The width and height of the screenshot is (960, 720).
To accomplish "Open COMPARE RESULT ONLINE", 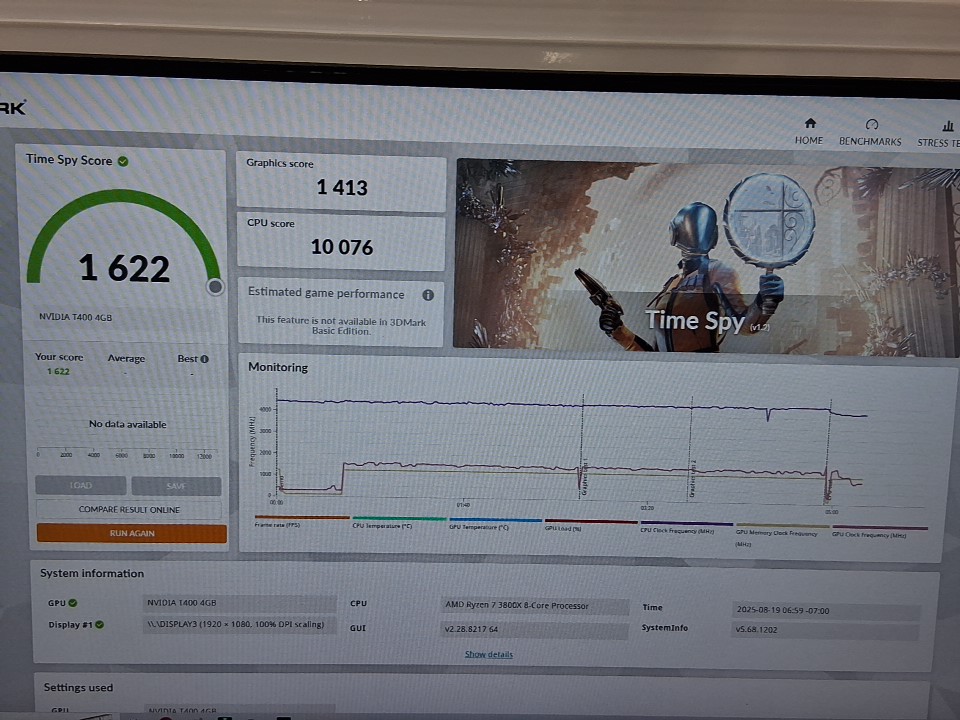I will (x=129, y=509).
